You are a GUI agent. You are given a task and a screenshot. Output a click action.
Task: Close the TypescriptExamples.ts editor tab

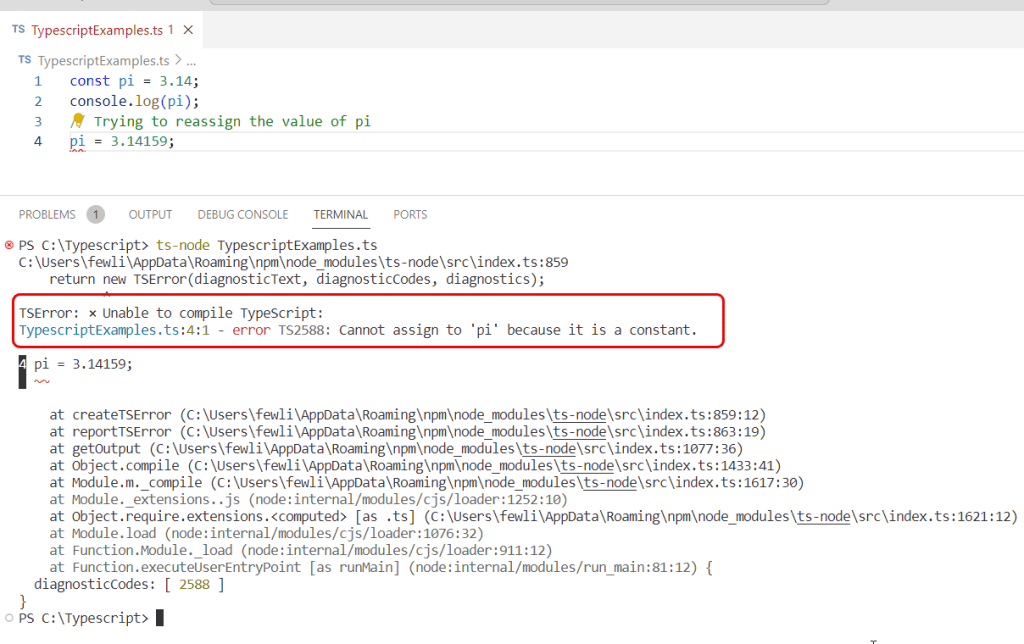pos(188,30)
